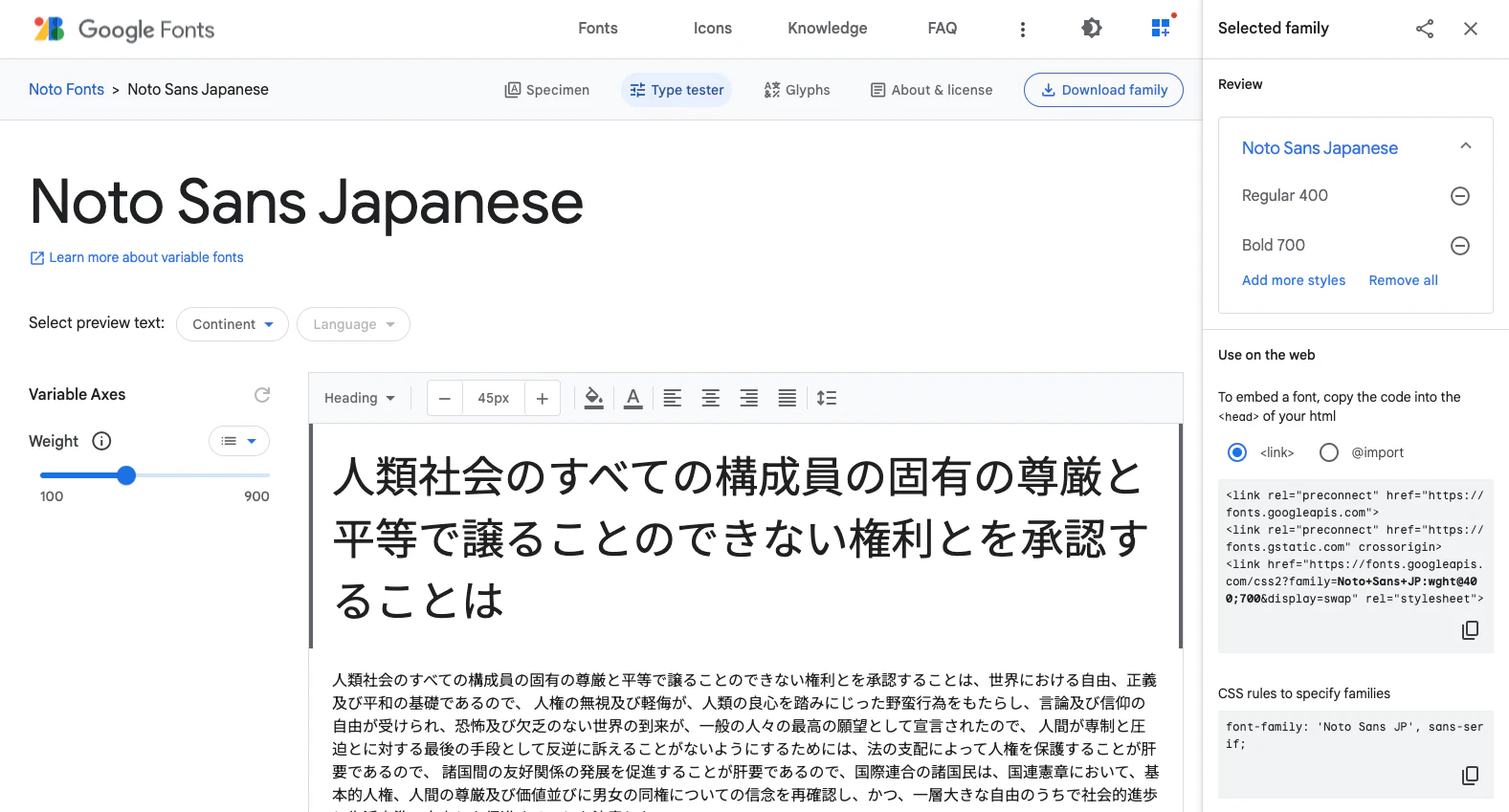Select the @import embed option
Image resolution: width=1509 pixels, height=812 pixels.
click(x=1329, y=452)
